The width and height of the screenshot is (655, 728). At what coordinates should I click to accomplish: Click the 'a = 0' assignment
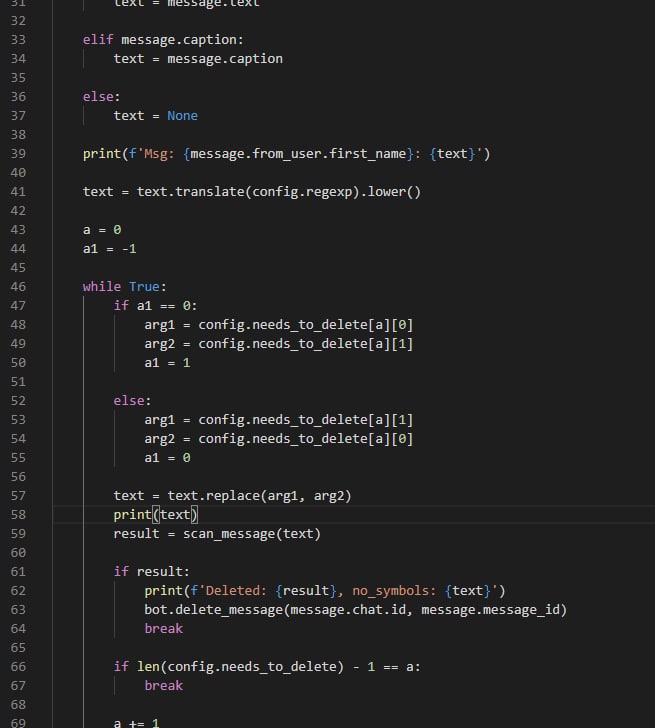tap(102, 230)
